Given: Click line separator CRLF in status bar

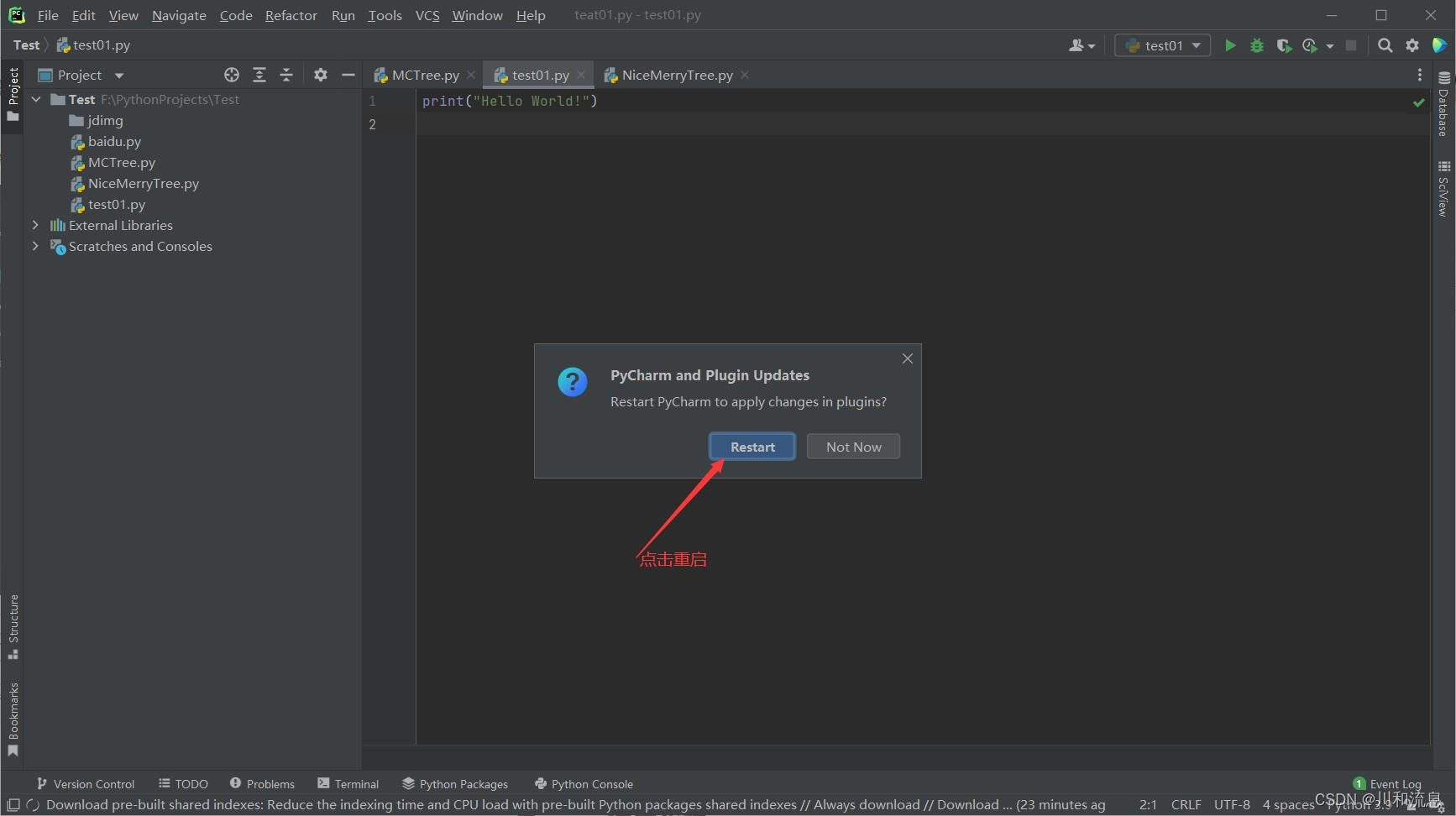Looking at the screenshot, I should 1186,804.
